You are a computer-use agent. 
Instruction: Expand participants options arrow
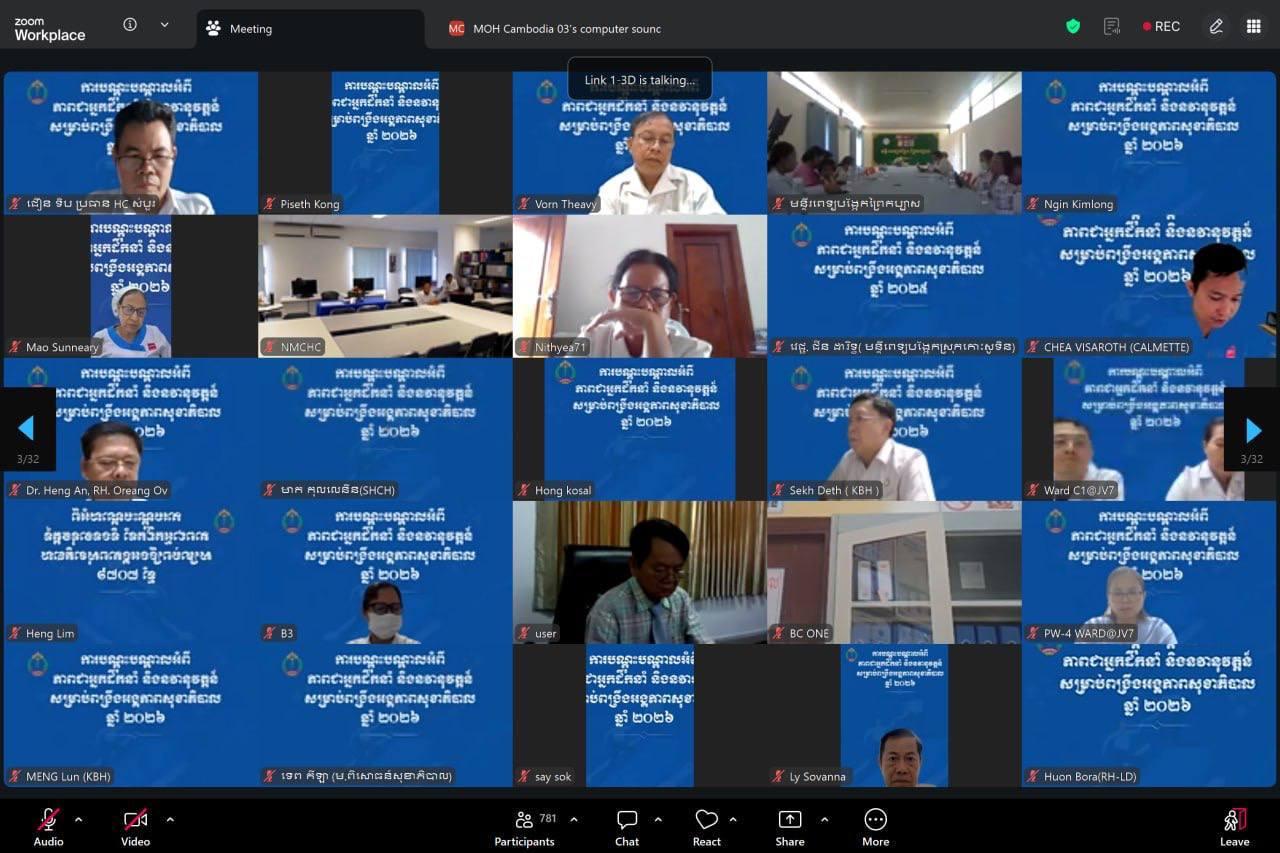574,819
